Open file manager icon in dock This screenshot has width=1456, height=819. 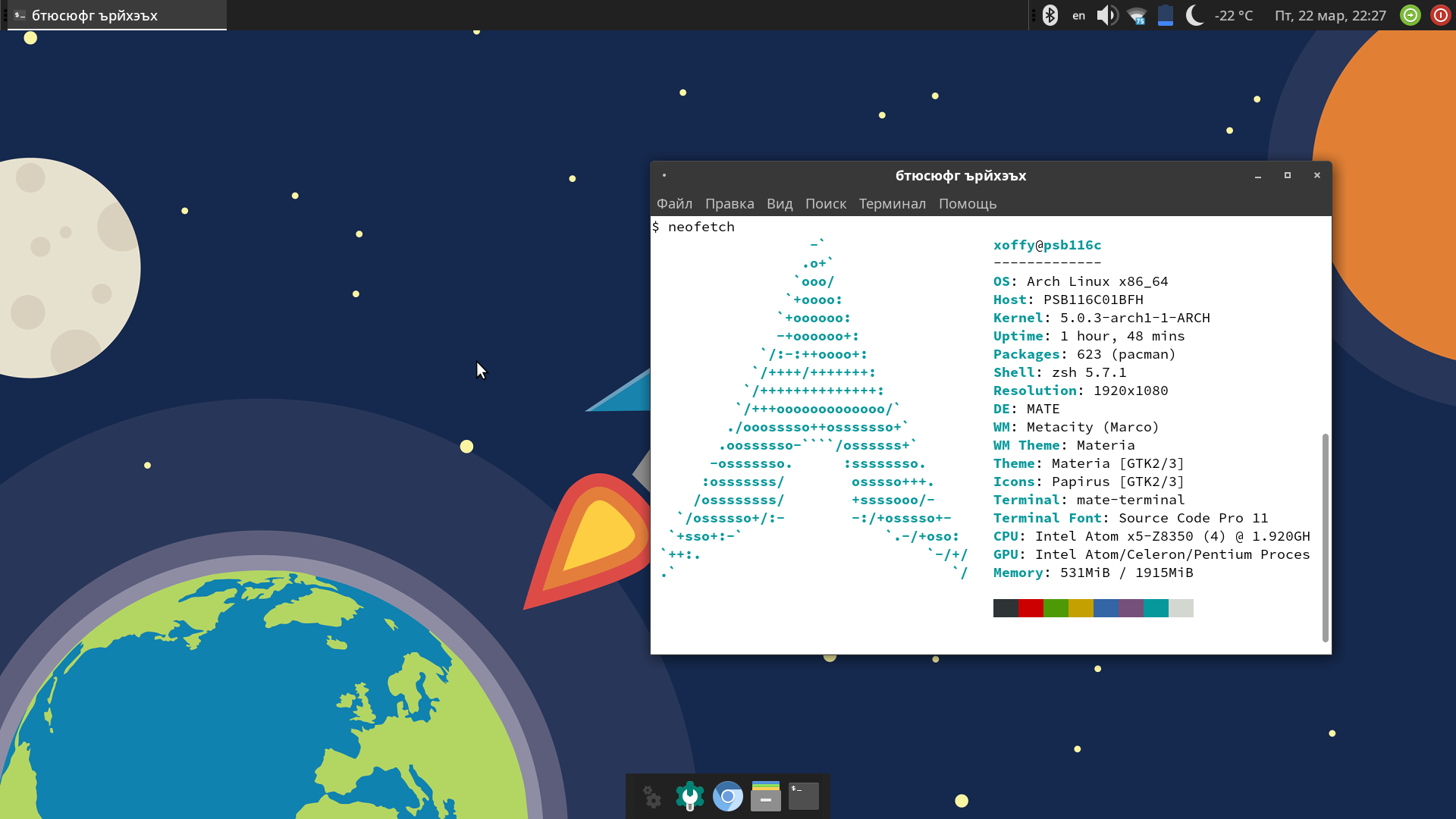click(766, 796)
